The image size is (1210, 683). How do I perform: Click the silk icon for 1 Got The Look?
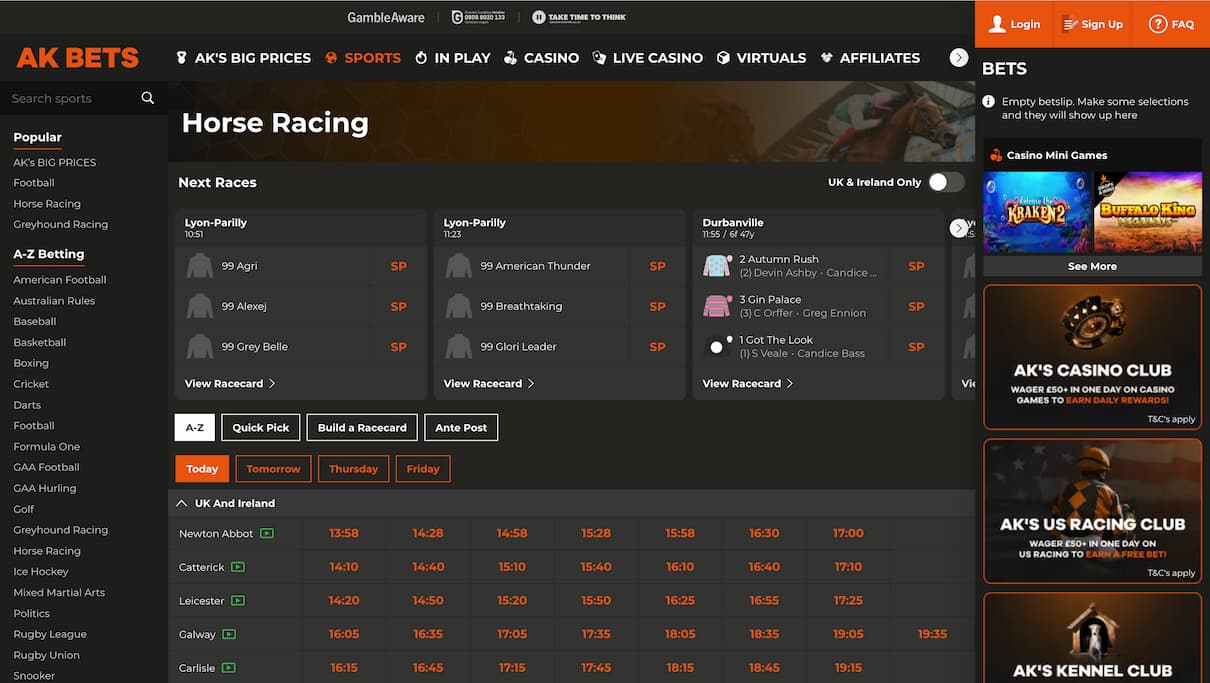point(718,346)
